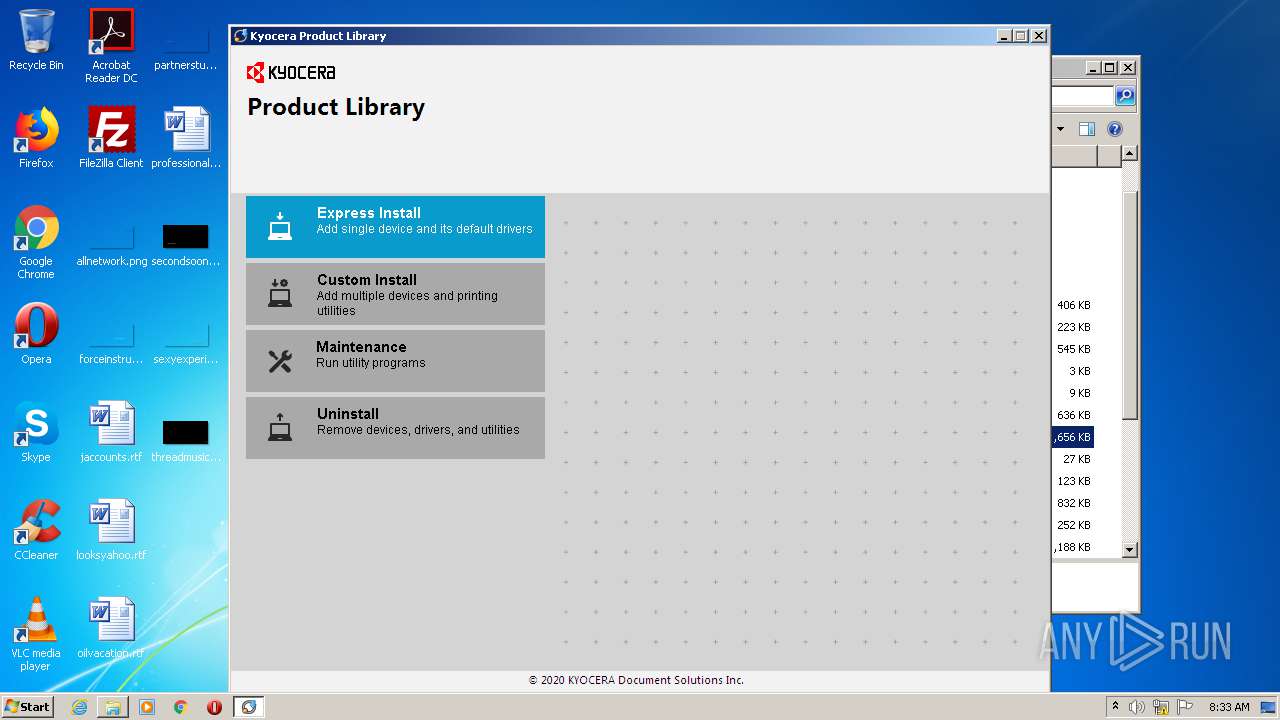Click Kyocera Product Library taskbar button
The image size is (1280, 720).
[249, 707]
